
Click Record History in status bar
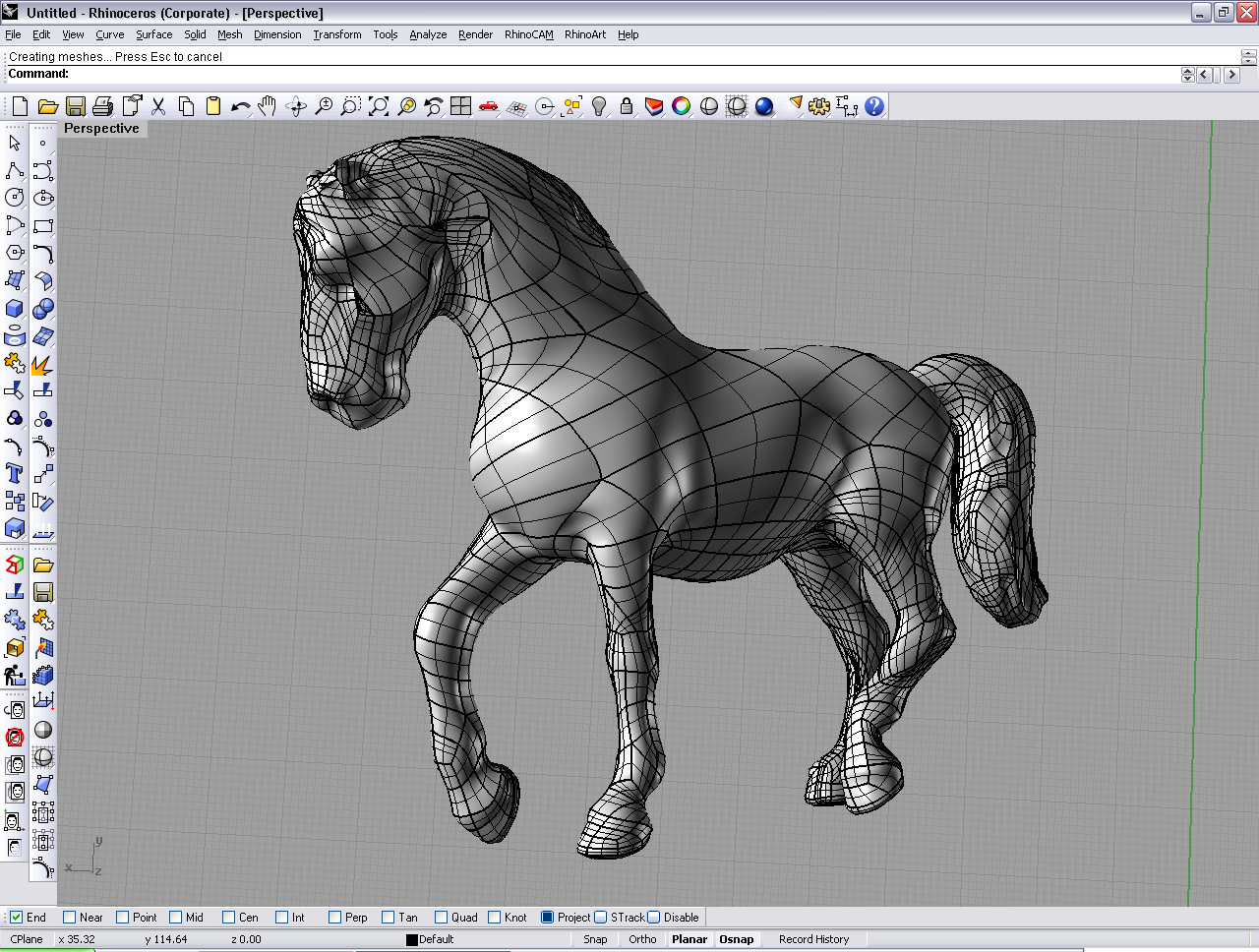point(813,939)
